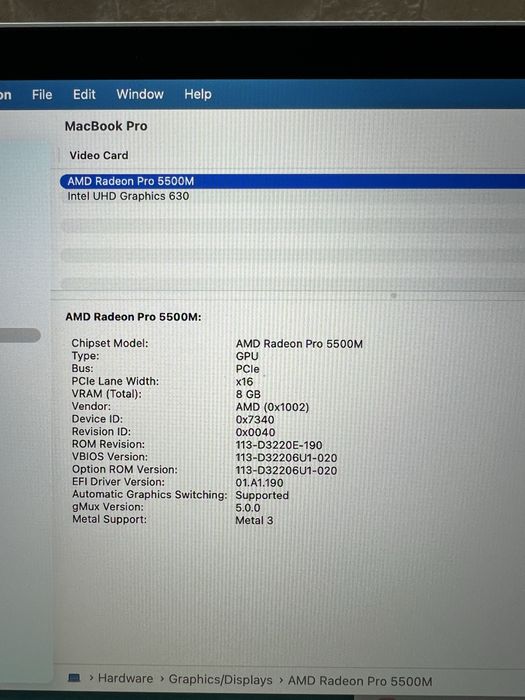525x700 pixels.
Task: Click the Device ID value 0x7340
Action: [x=255, y=420]
